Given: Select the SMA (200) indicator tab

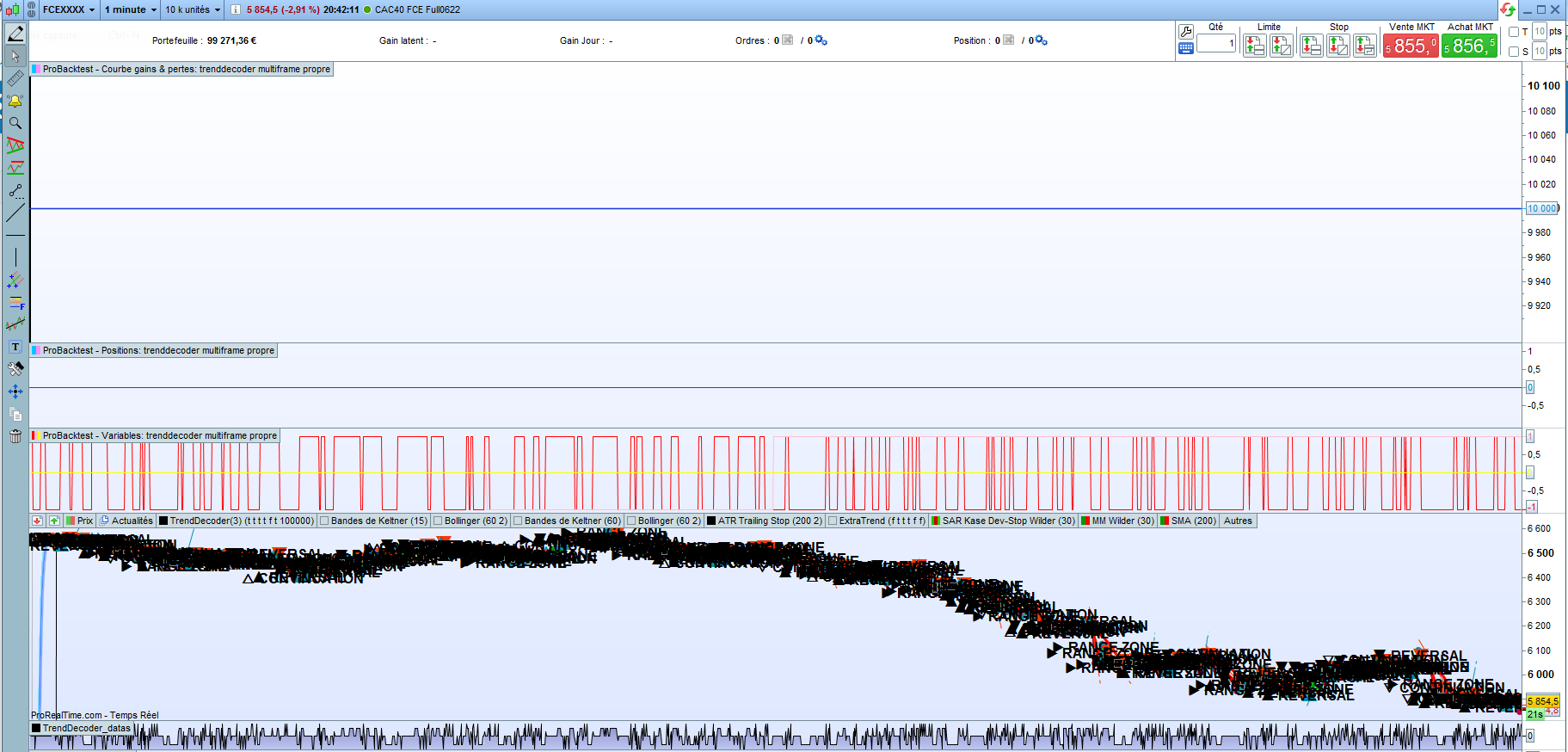Looking at the screenshot, I should [1189, 521].
